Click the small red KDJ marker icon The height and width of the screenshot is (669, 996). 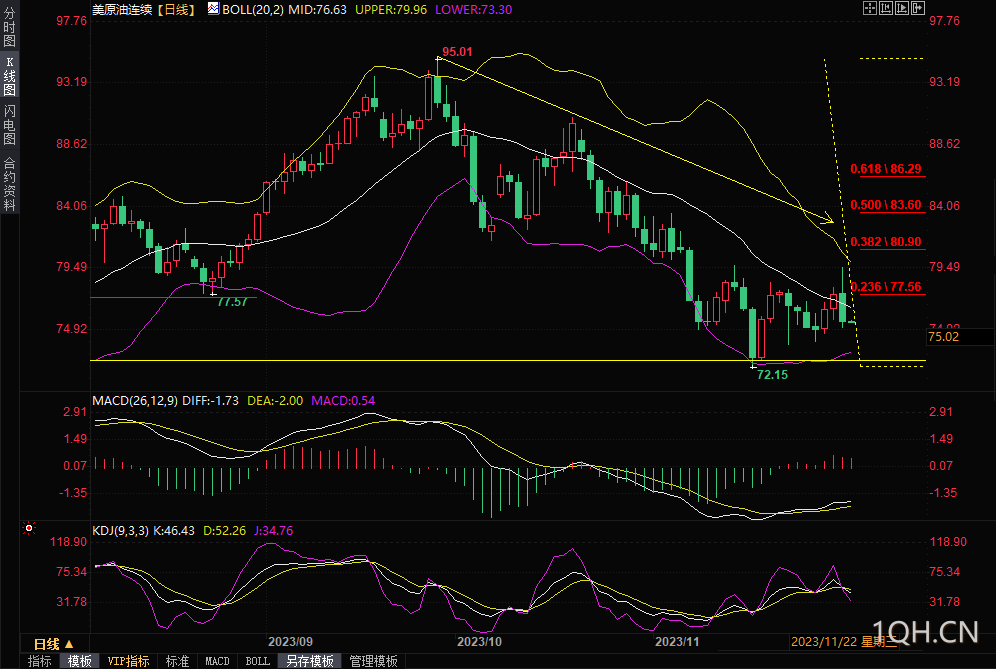pos(29,527)
